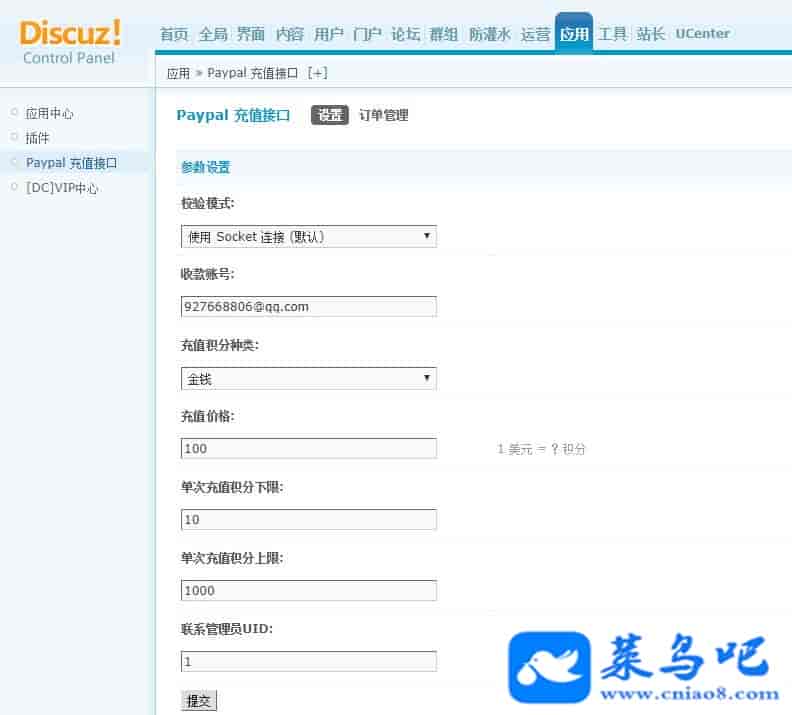Click the 充值价格 field showing 100
This screenshot has height=715, width=792.
pyautogui.click(x=309, y=448)
